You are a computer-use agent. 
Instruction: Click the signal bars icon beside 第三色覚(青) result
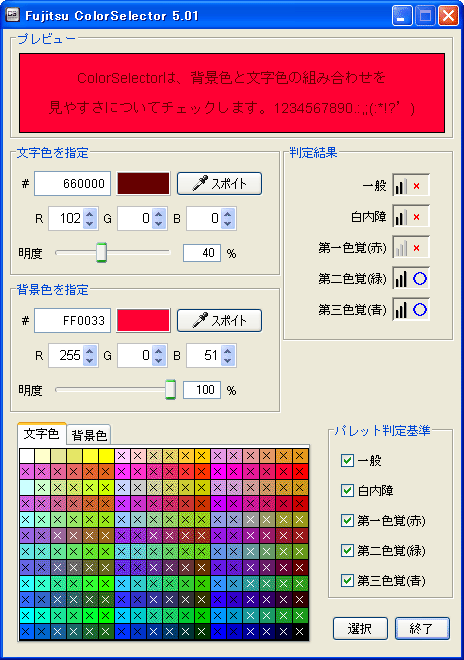401,310
